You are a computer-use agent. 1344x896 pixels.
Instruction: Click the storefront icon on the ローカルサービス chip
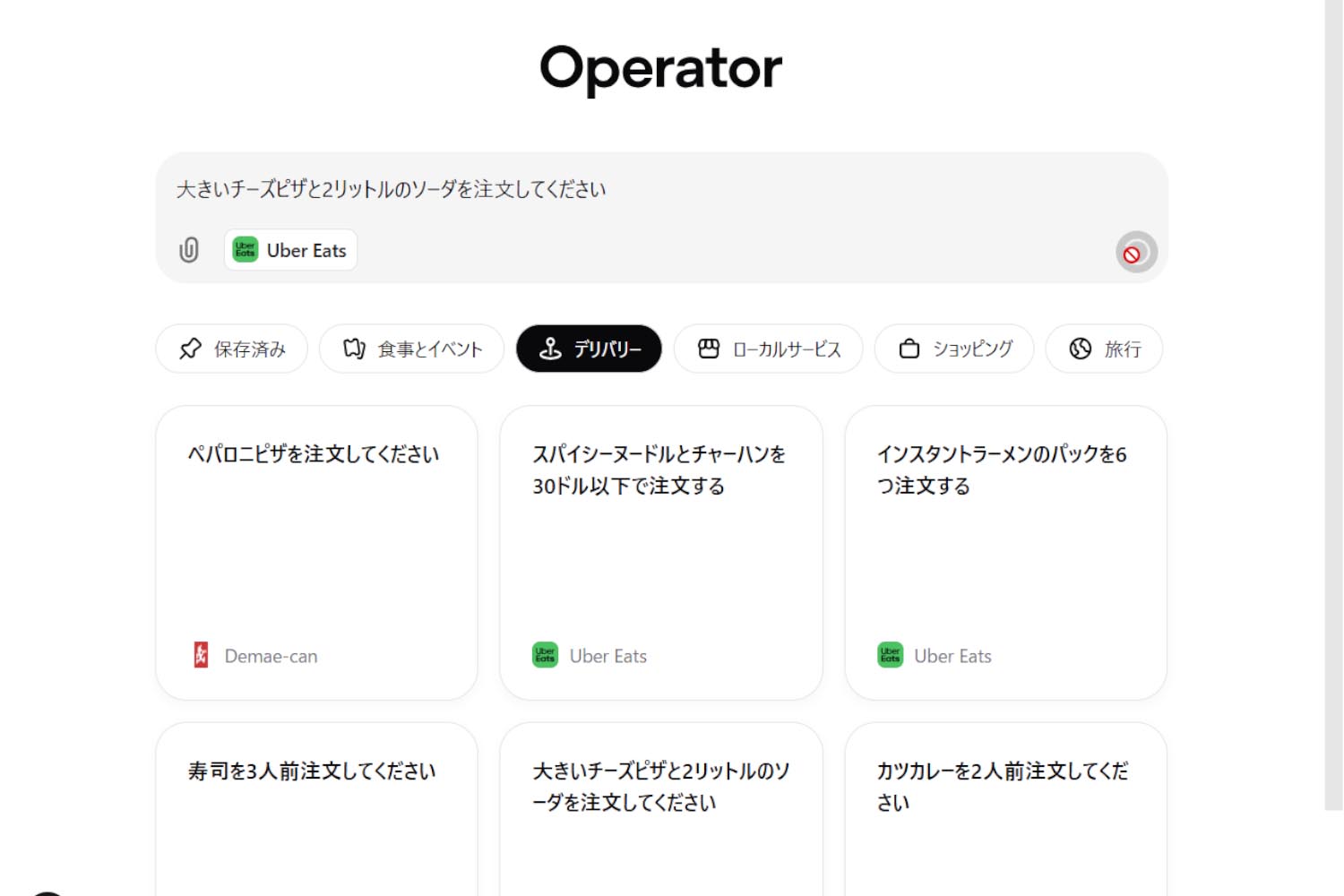coord(711,349)
